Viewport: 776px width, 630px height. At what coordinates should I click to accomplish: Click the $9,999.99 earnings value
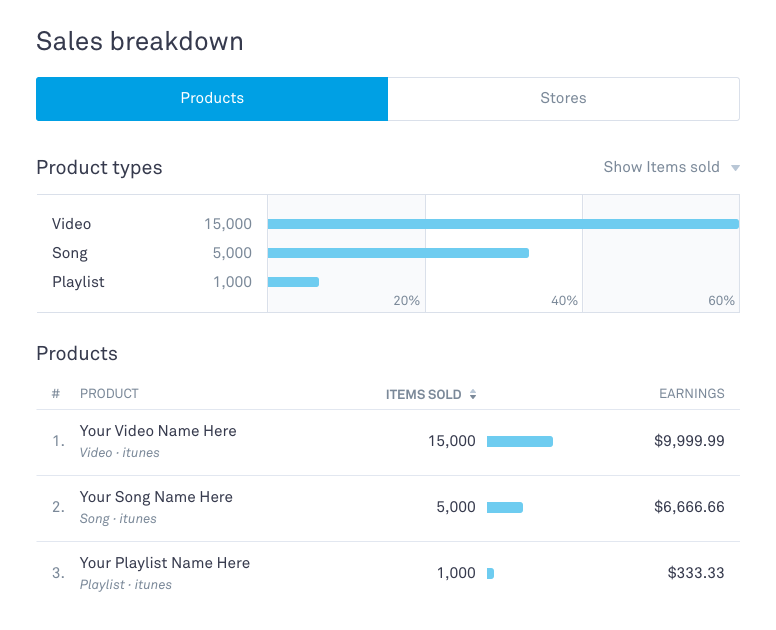pyautogui.click(x=689, y=441)
